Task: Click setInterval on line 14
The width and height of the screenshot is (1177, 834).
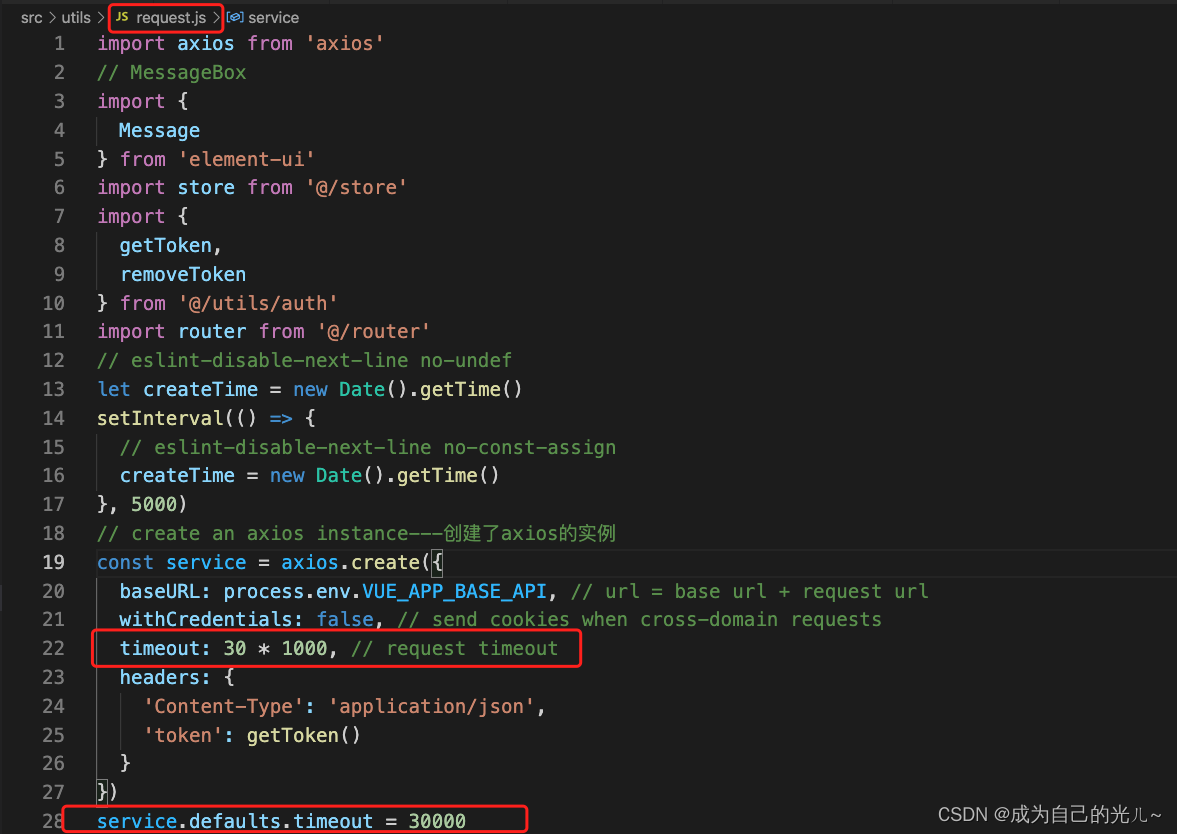Action: [x=160, y=418]
